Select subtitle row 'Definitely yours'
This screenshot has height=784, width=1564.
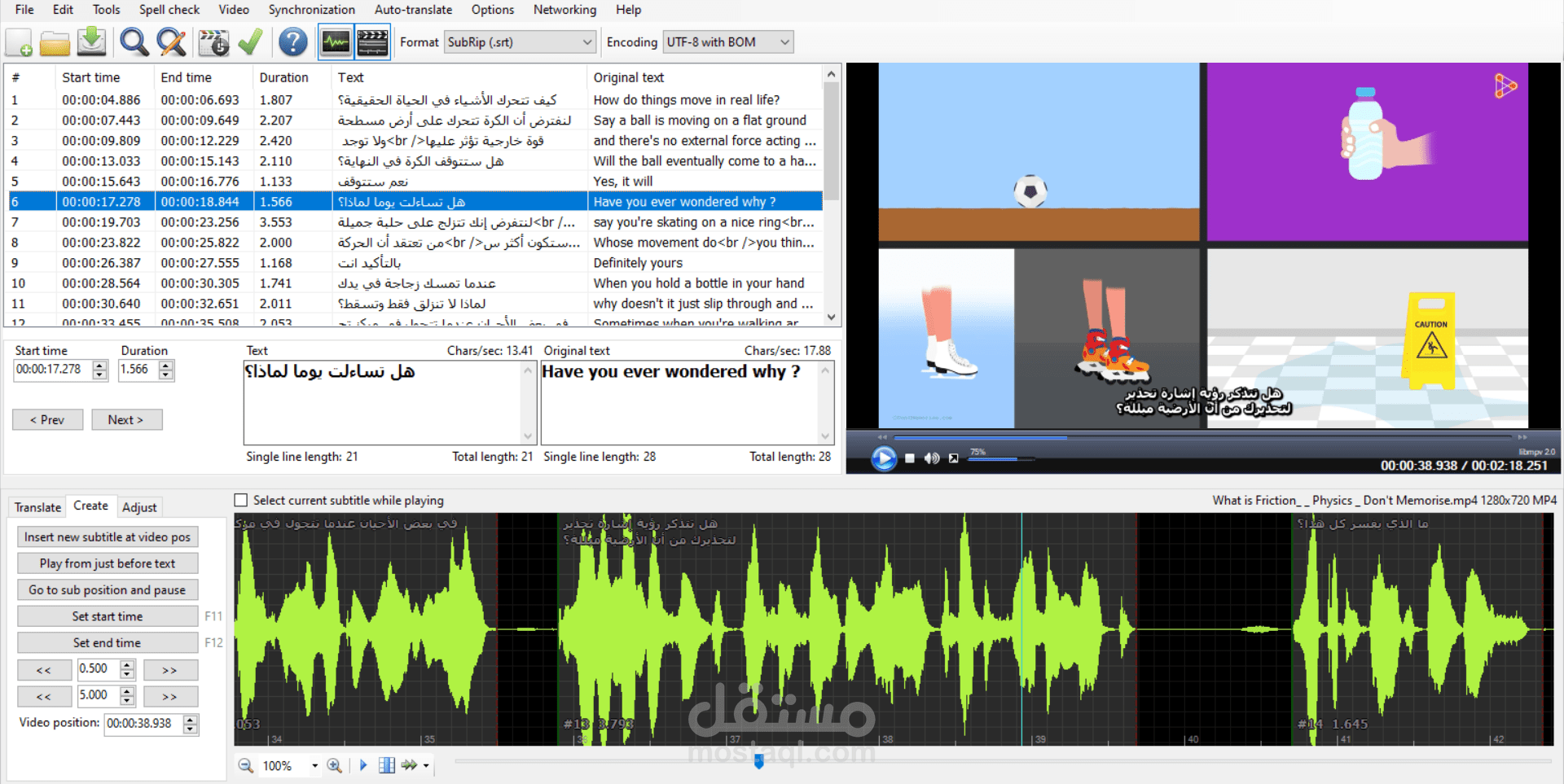tap(415, 263)
